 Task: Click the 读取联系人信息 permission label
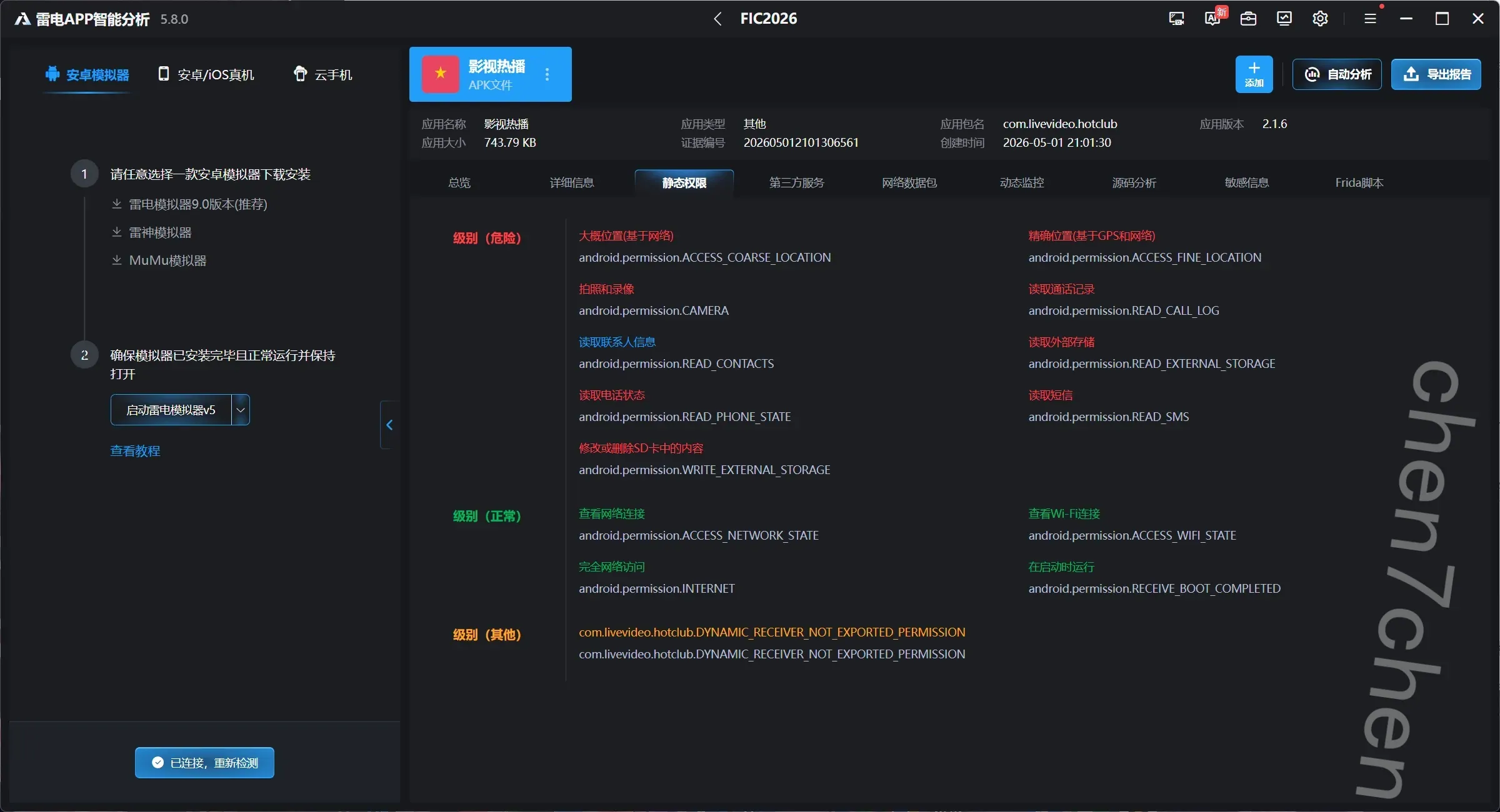click(617, 342)
